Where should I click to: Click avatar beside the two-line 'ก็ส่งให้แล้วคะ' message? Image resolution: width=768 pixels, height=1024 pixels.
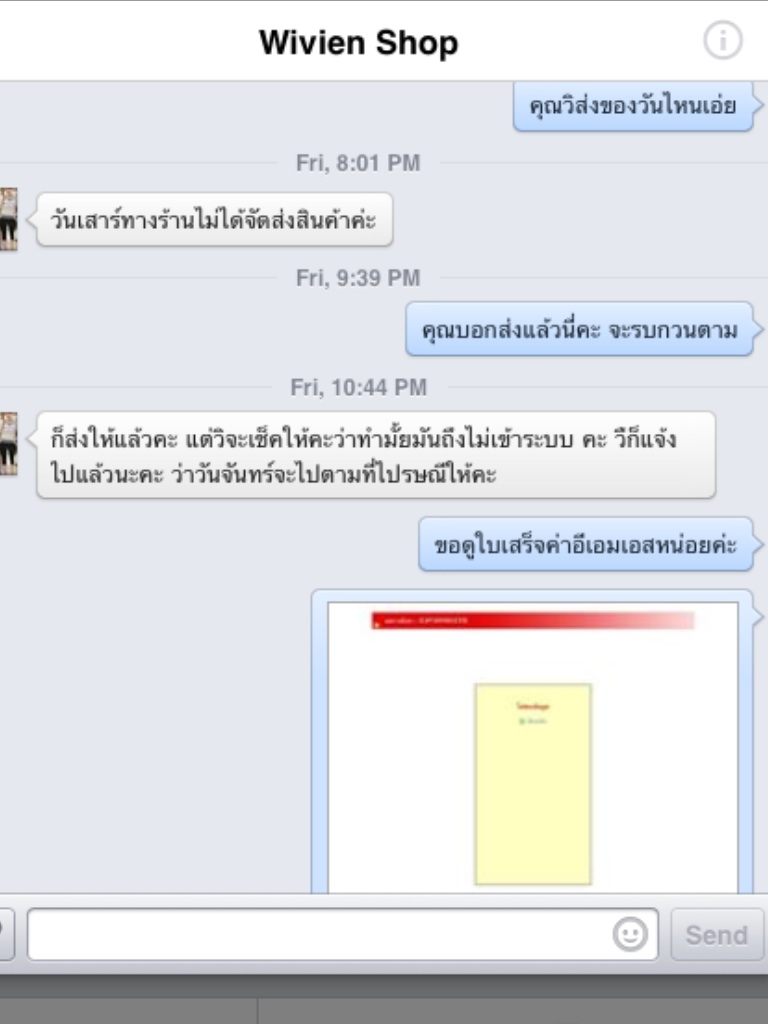(8, 443)
